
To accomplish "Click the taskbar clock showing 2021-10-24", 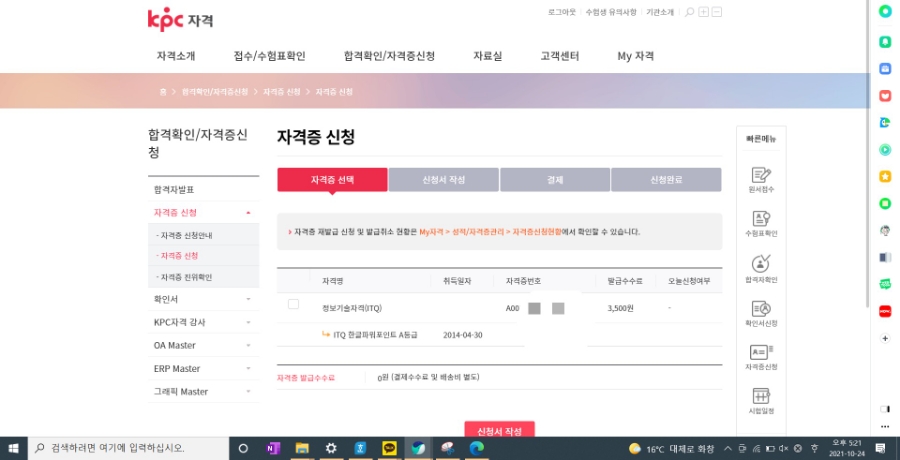I will tap(846, 448).
